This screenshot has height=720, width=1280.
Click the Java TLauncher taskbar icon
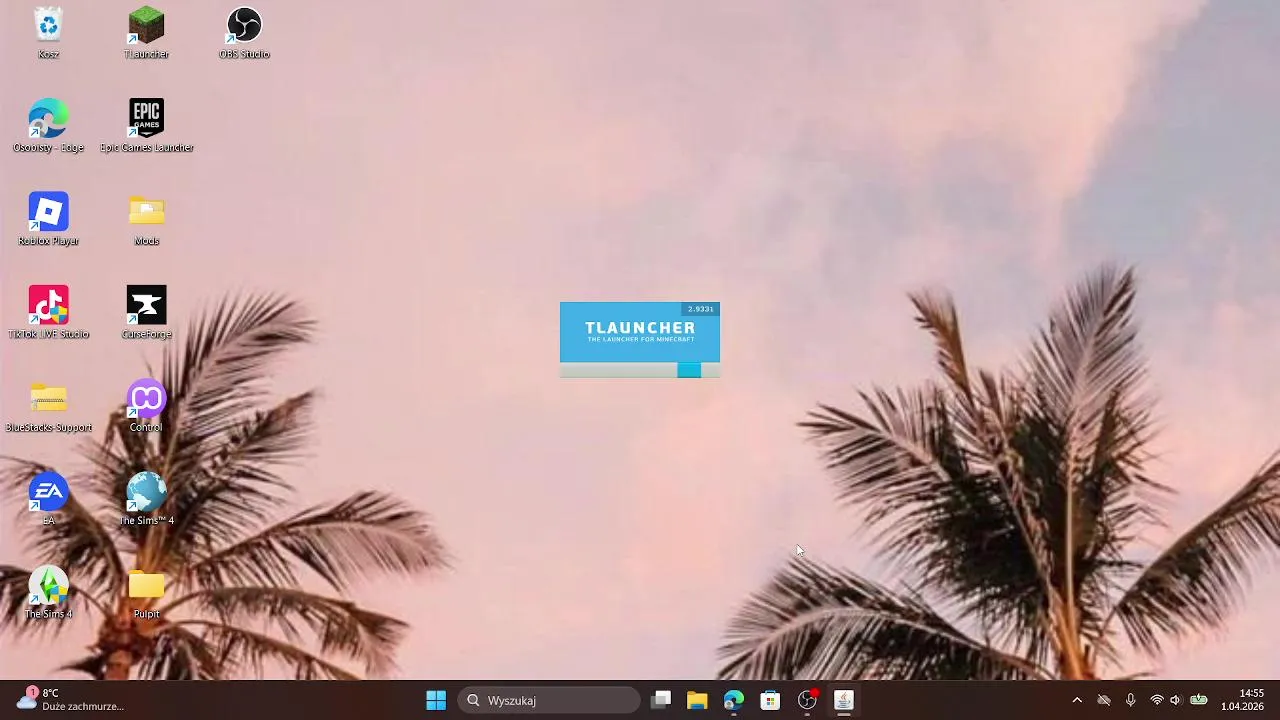click(844, 700)
